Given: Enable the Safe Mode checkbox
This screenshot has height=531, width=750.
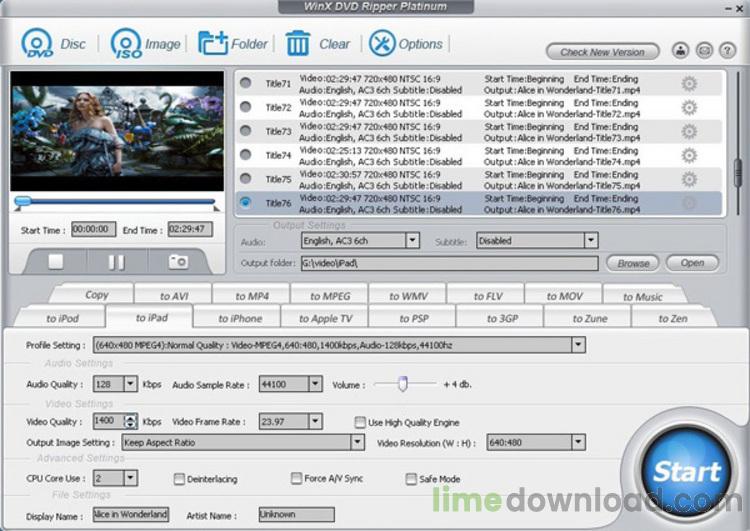Looking at the screenshot, I should tap(411, 479).
